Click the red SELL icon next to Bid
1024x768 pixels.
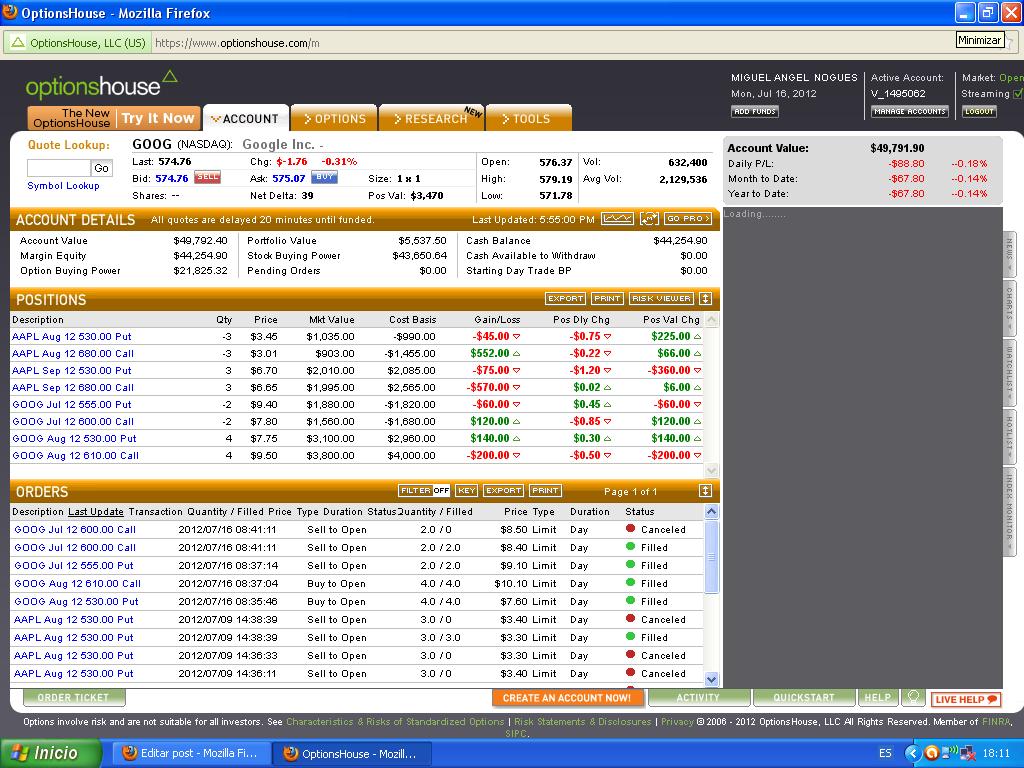(x=207, y=178)
